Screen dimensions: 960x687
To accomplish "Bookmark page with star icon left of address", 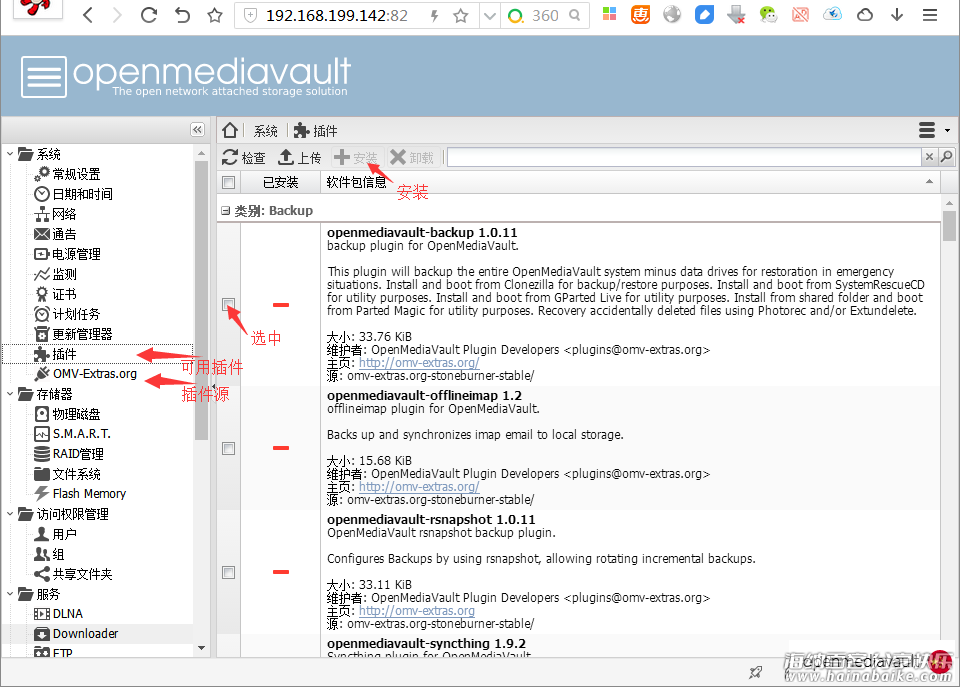I will 215,15.
